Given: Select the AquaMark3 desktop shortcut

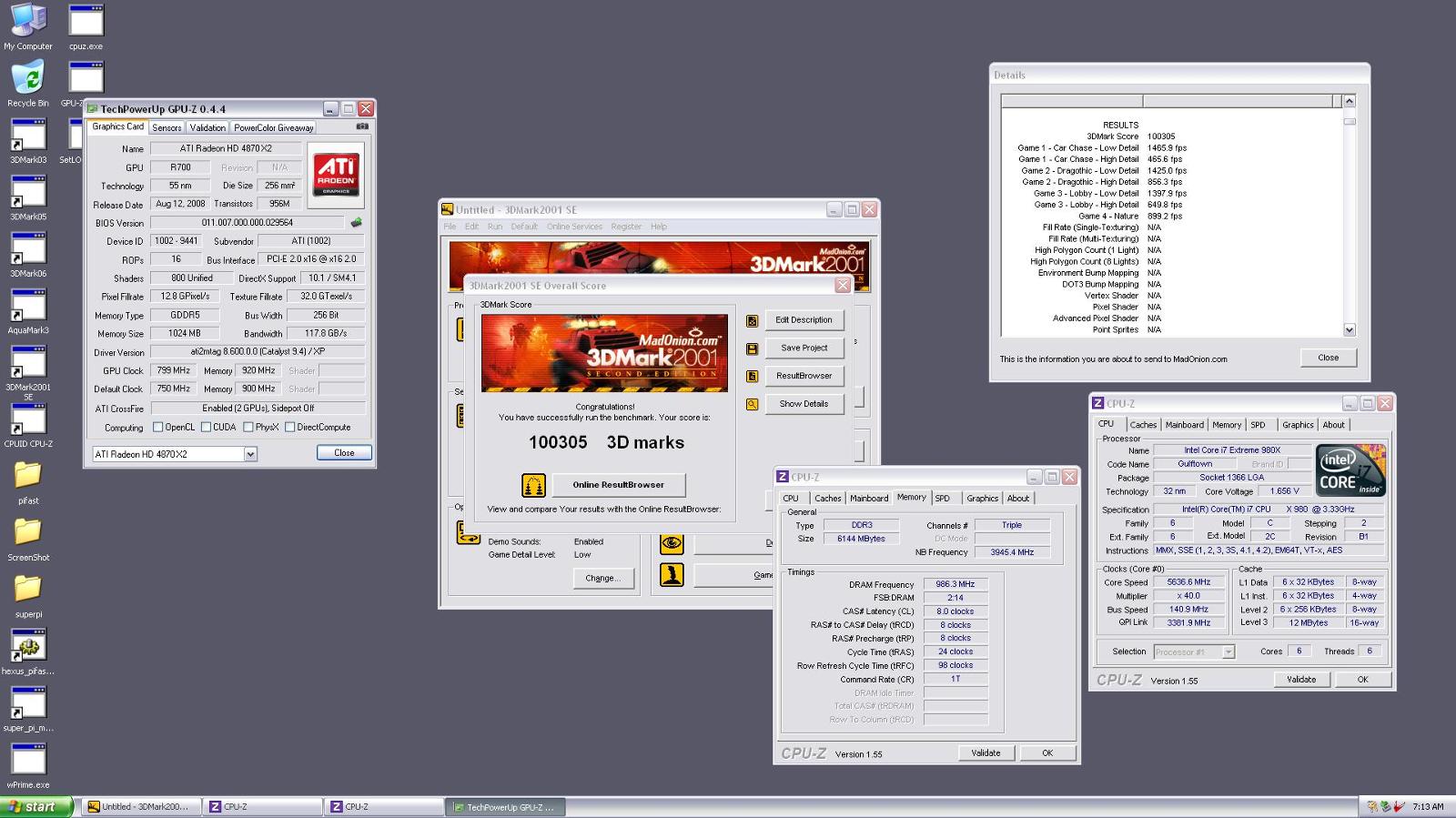Looking at the screenshot, I should 28,311.
